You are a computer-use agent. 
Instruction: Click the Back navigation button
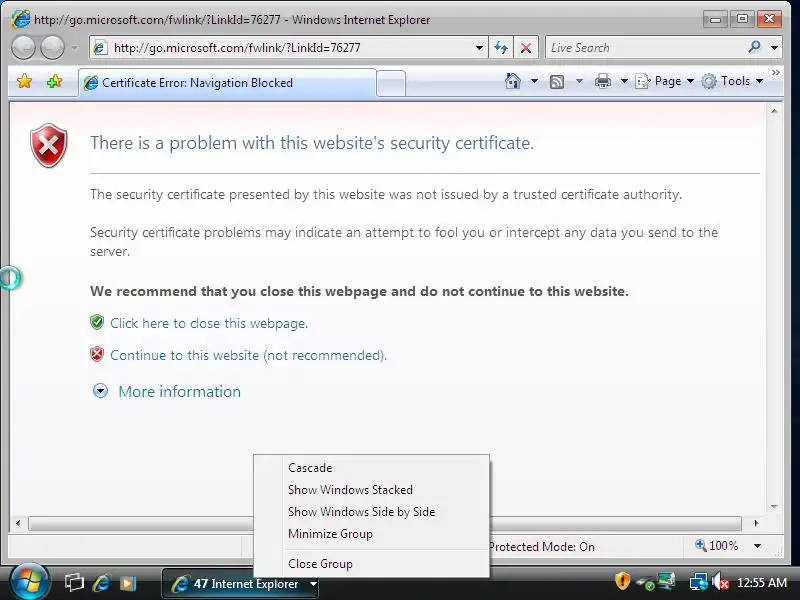[23, 48]
